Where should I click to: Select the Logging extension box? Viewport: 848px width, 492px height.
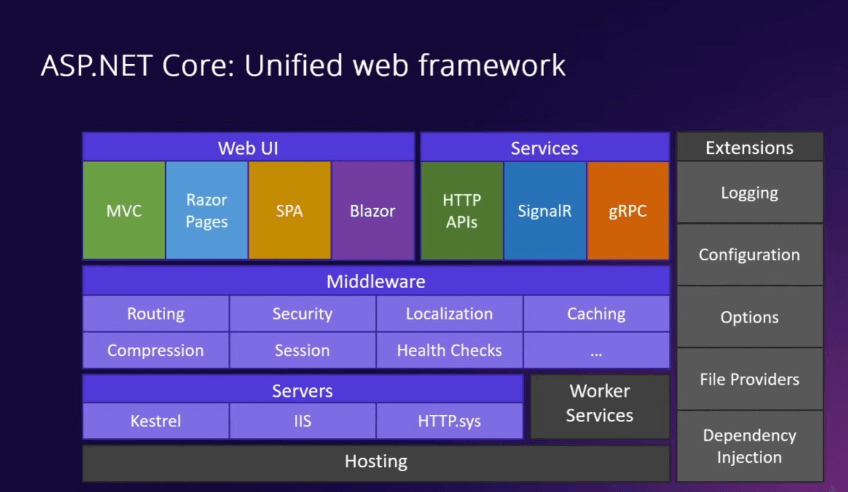pyautogui.click(x=749, y=193)
